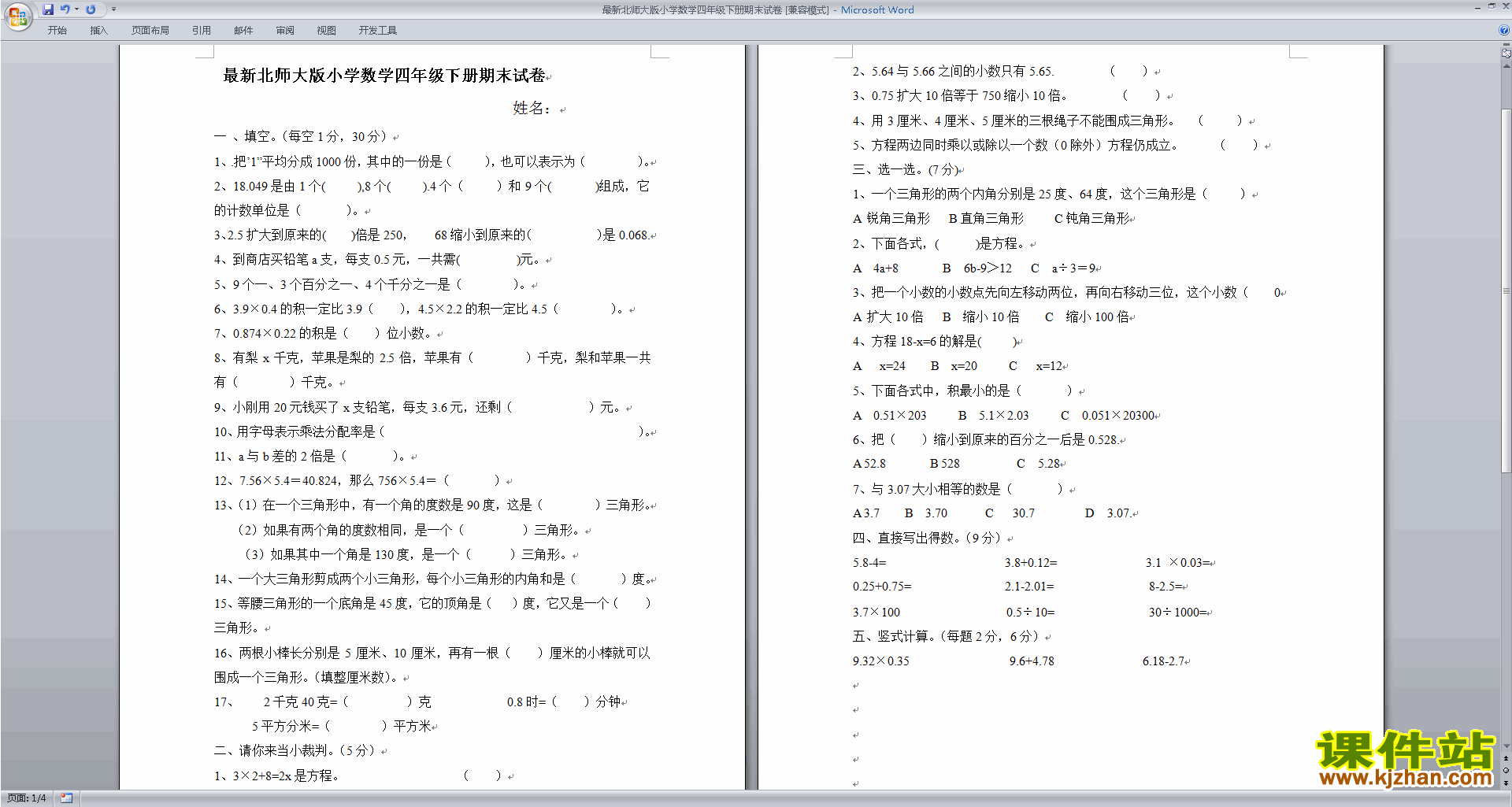Click the 30÷1000= calculation
This screenshot has width=1512, height=807.
click(x=1177, y=612)
